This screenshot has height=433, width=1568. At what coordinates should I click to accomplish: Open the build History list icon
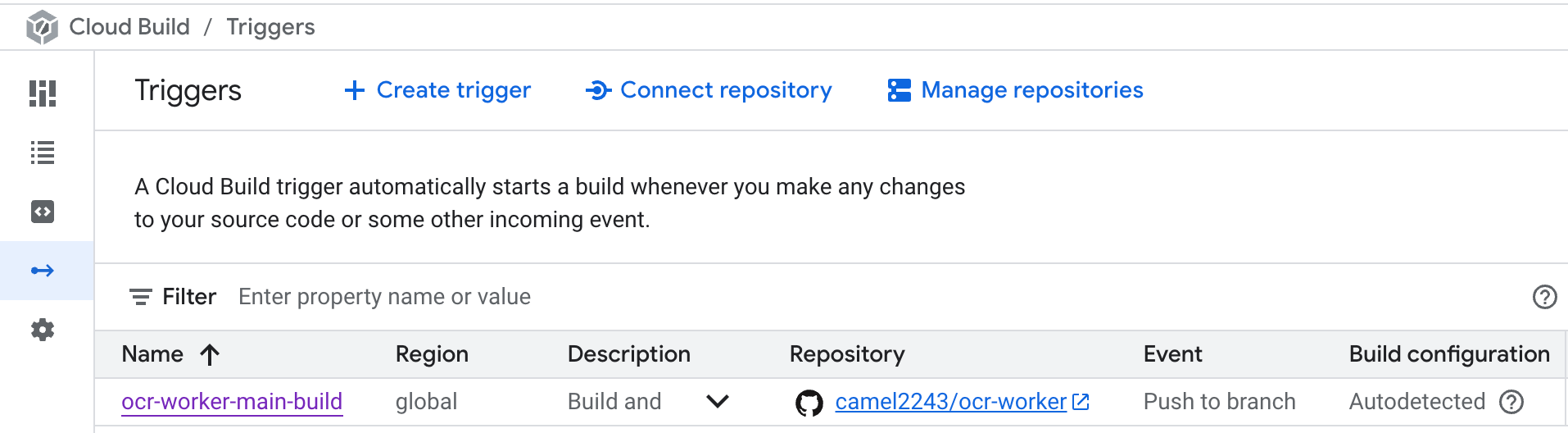pyautogui.click(x=43, y=153)
